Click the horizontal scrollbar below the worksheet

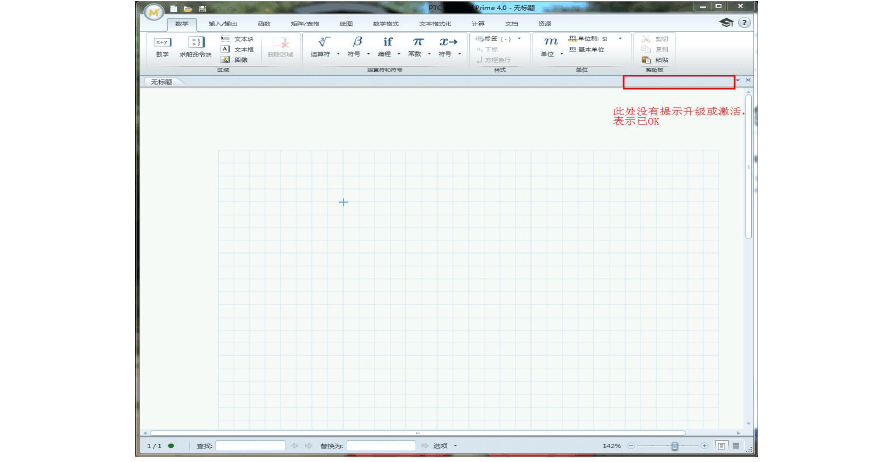pos(418,433)
